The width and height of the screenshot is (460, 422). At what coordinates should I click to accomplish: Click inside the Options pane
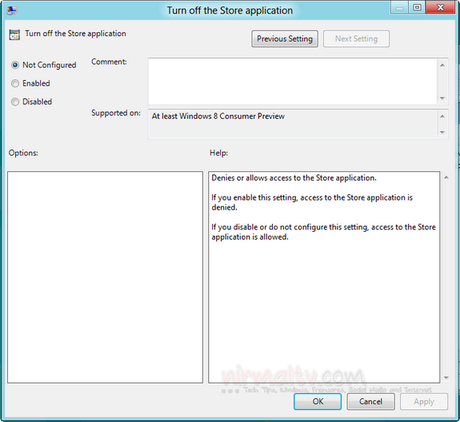coord(105,277)
